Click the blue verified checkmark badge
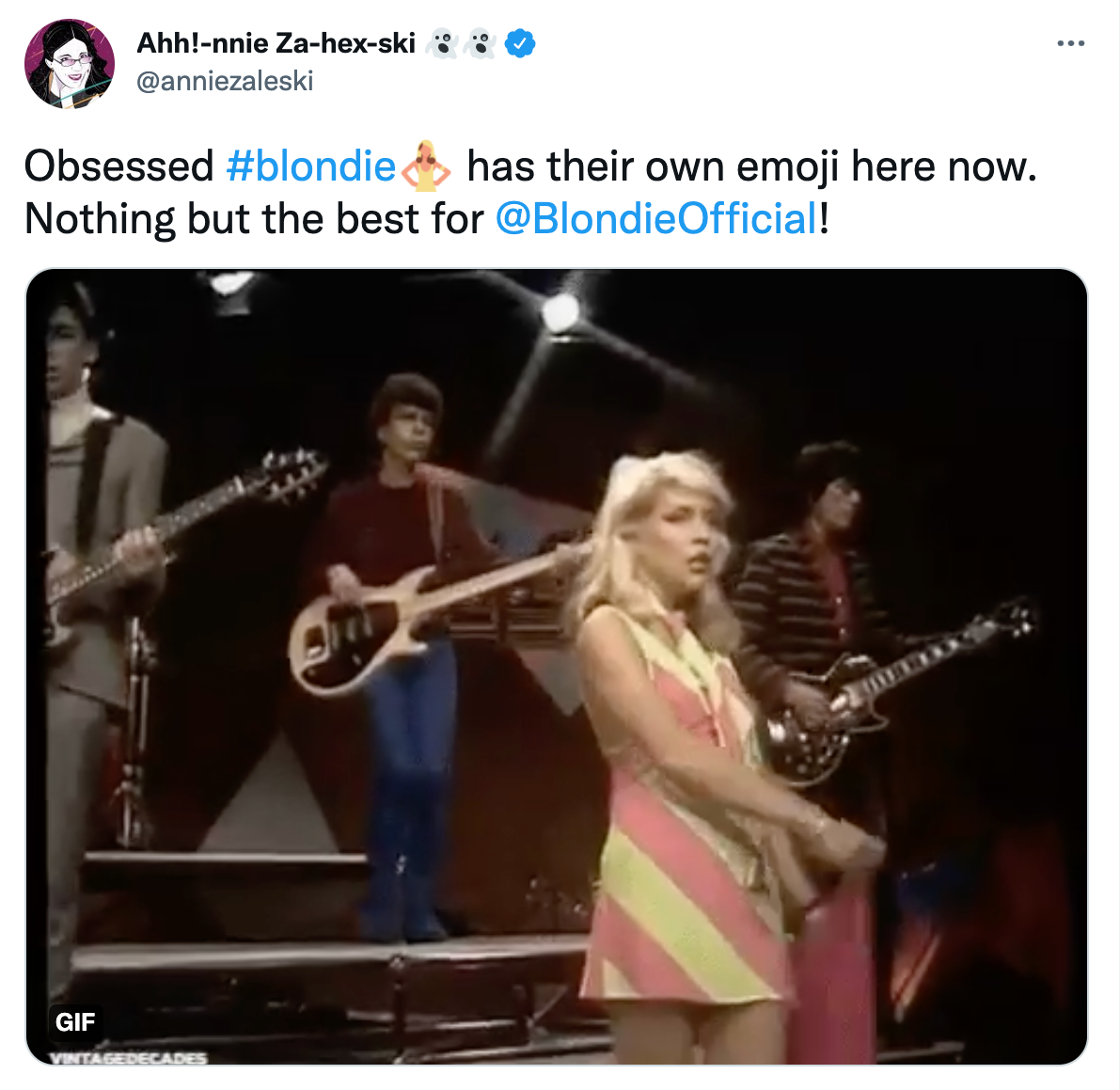The width and height of the screenshot is (1120, 1090). coord(520,43)
